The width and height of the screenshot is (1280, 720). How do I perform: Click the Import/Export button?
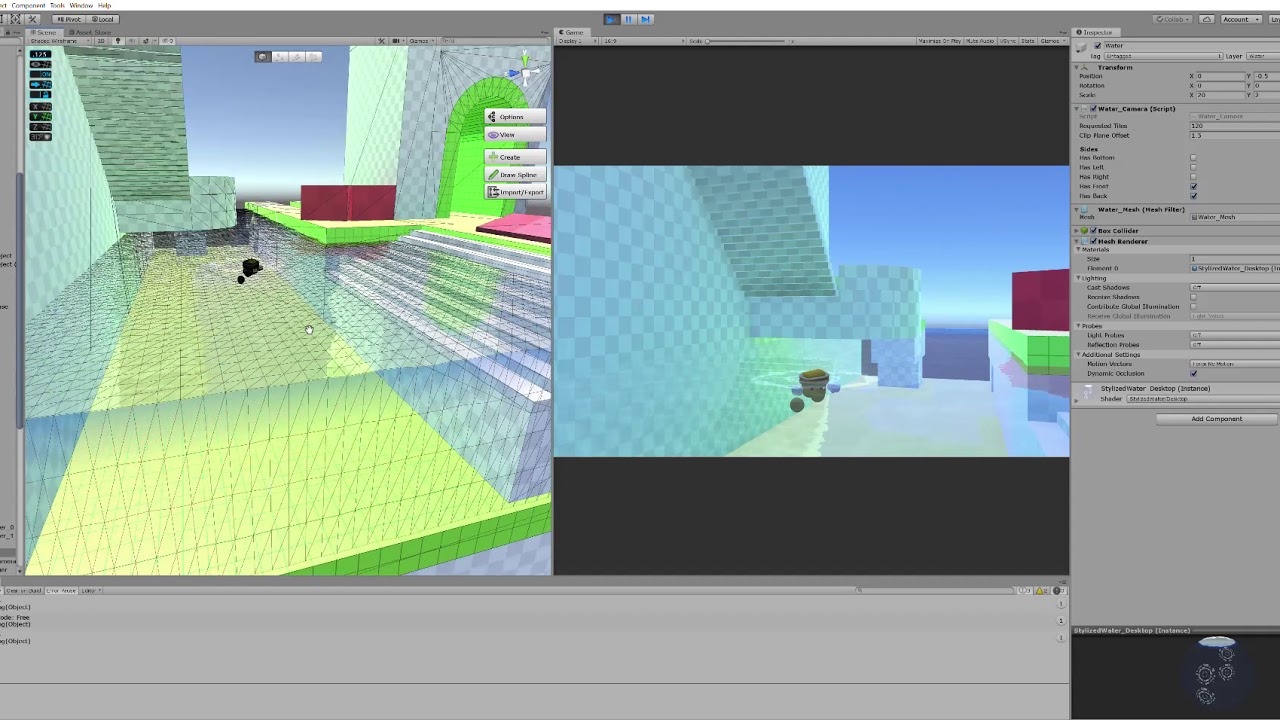[x=514, y=192]
